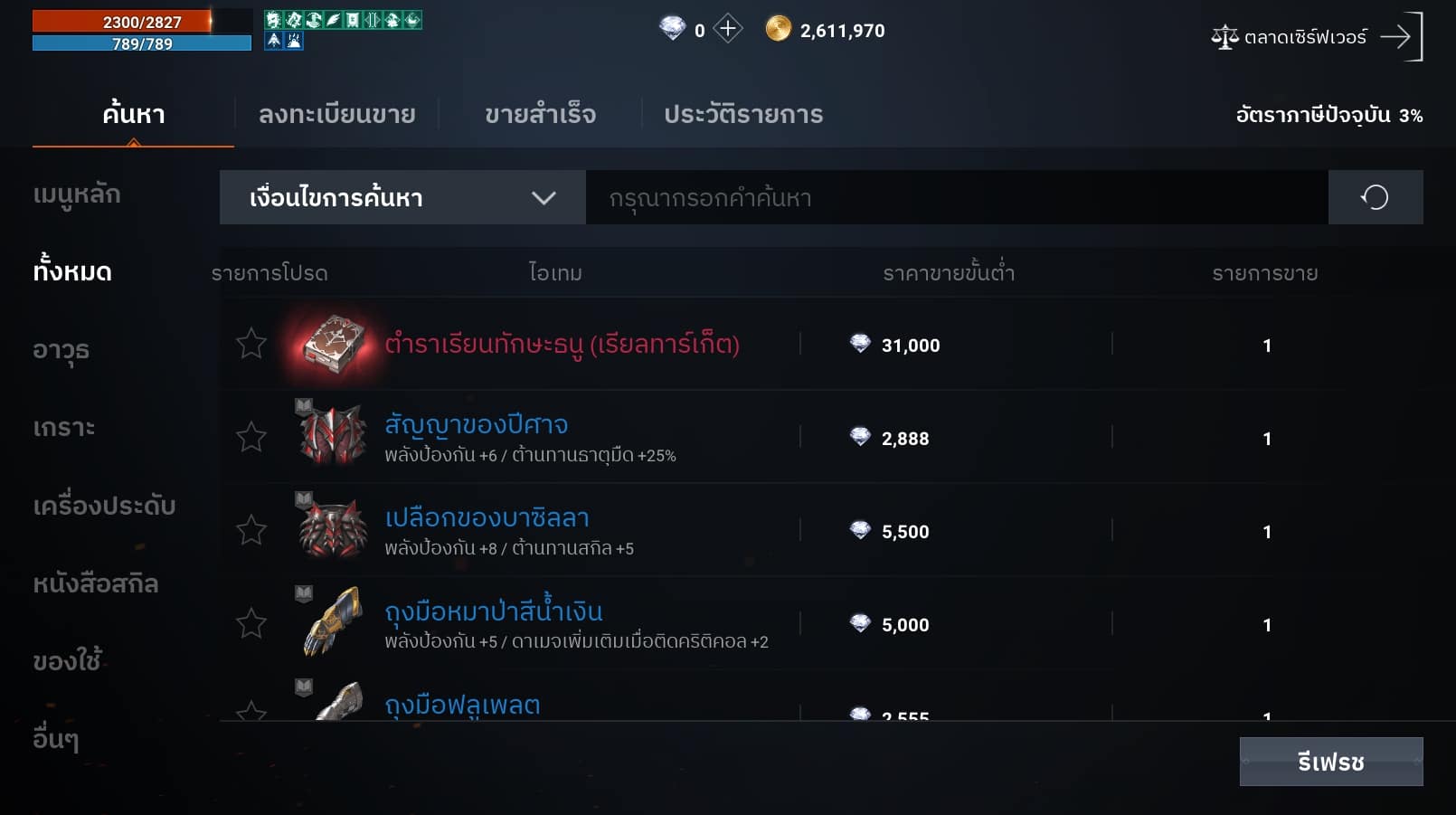Open the เงื่อนไขการค้นหา dropdown

pos(402,197)
